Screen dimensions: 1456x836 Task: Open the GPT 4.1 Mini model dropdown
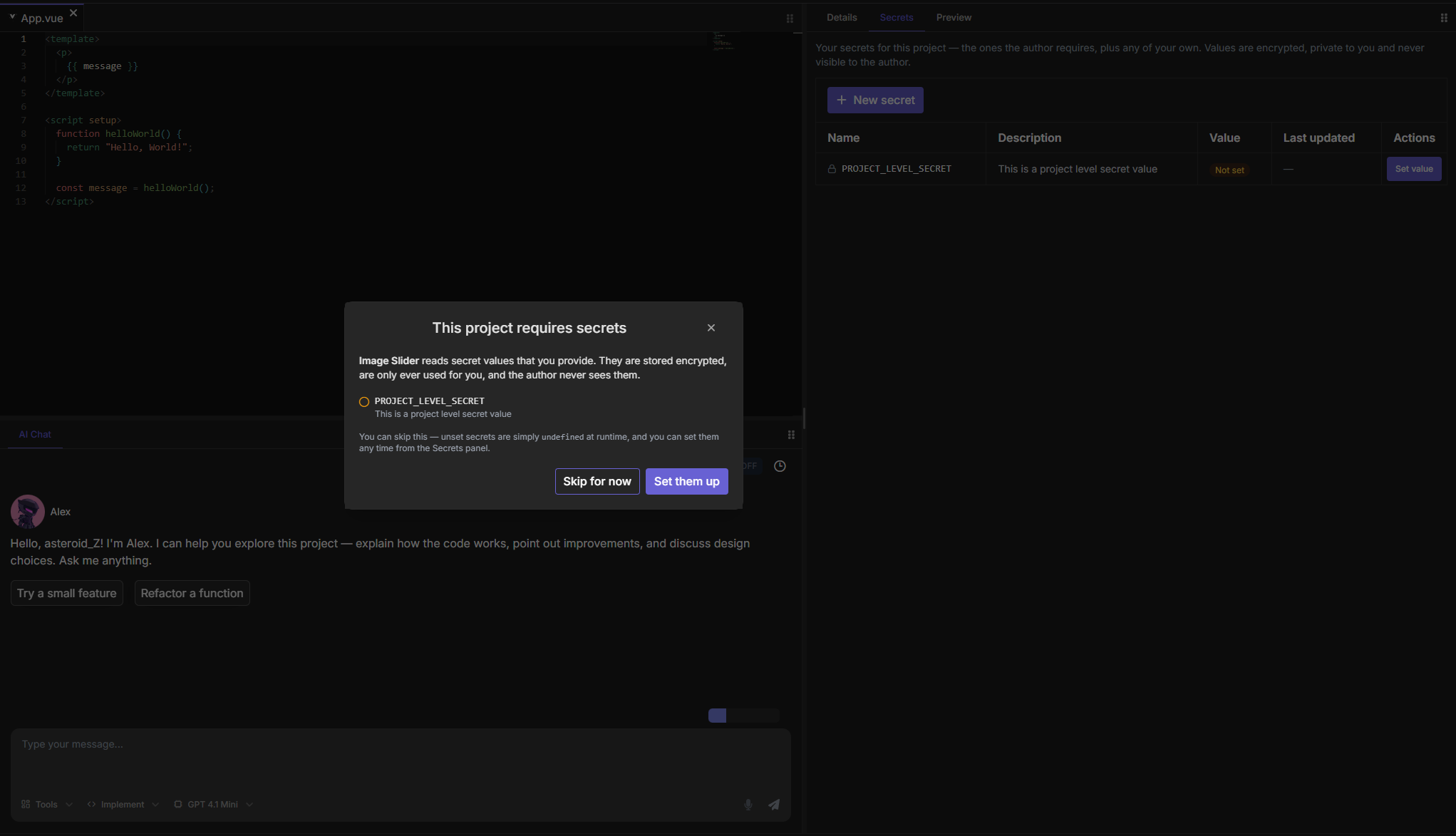213,805
